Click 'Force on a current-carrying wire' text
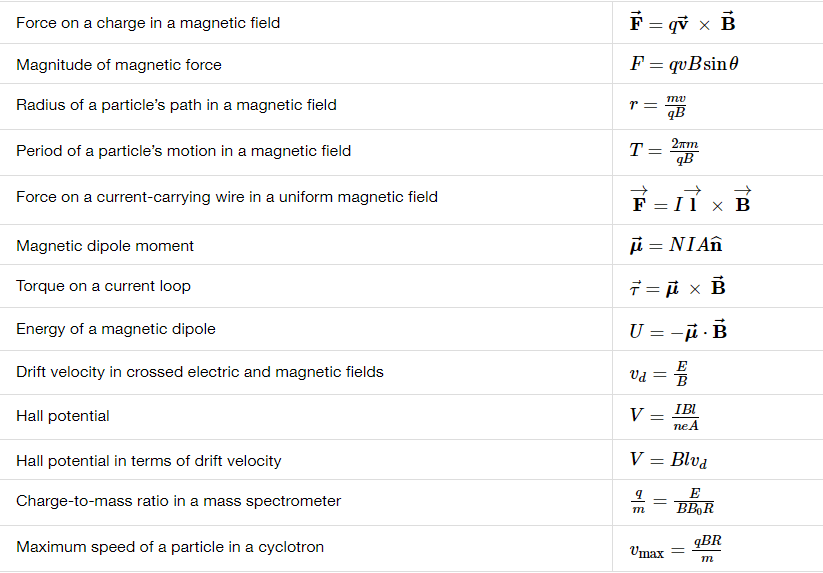 (x=227, y=197)
